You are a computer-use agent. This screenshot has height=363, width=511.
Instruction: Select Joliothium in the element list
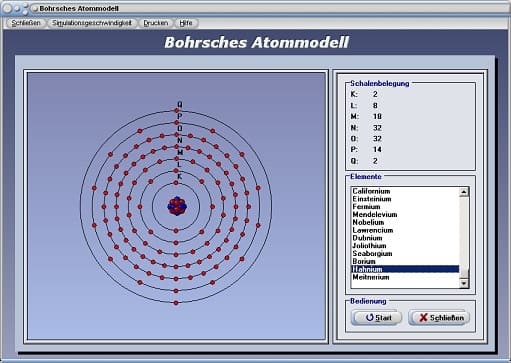tap(405, 246)
